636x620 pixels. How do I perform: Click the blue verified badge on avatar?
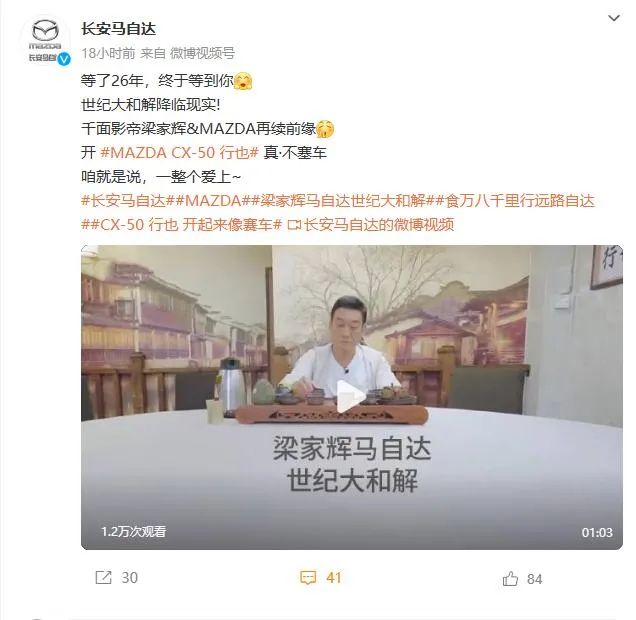click(x=64, y=59)
